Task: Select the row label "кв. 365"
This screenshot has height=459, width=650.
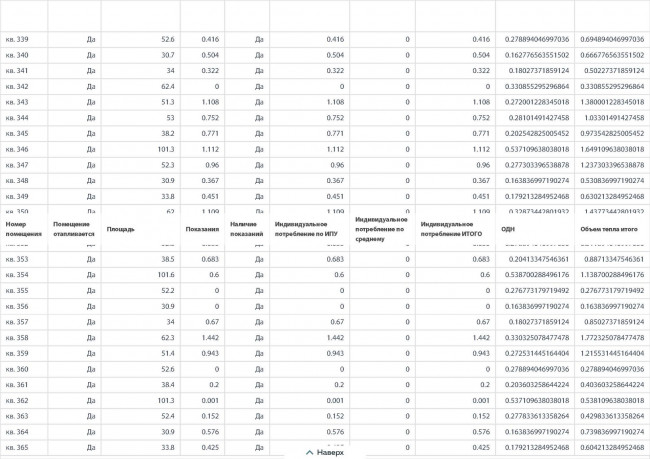Action: point(17,447)
